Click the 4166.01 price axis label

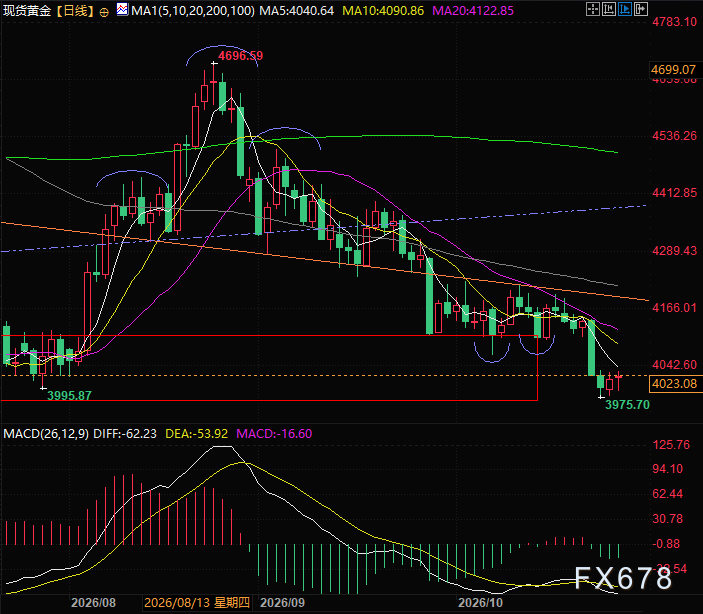tap(674, 307)
